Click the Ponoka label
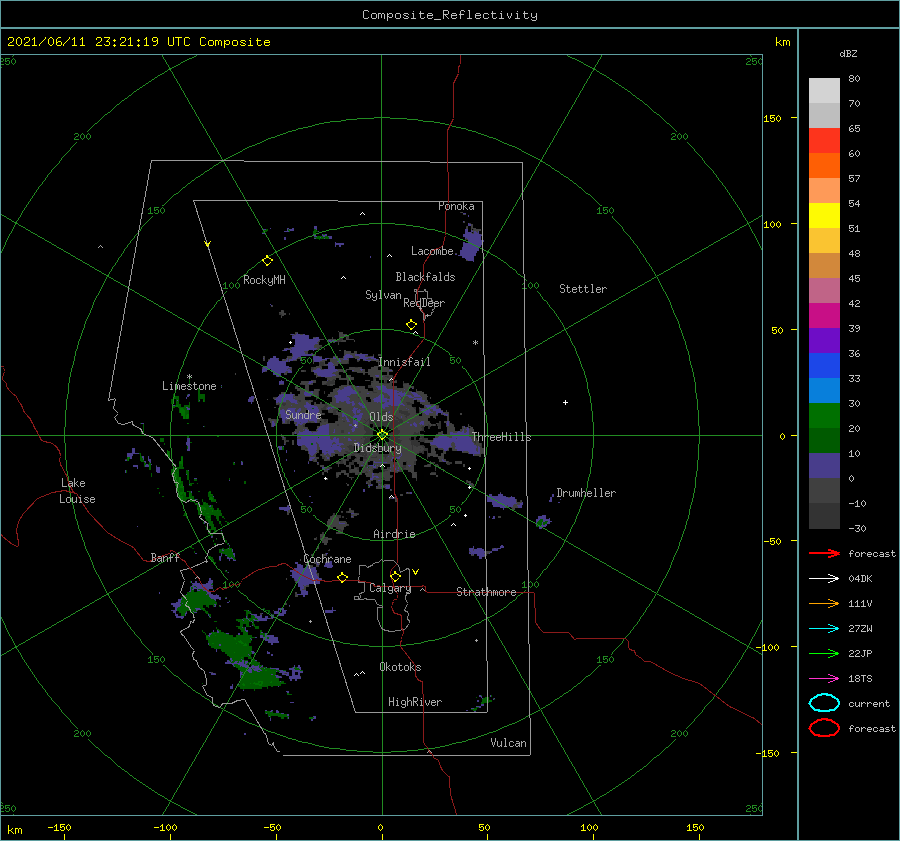 point(456,206)
